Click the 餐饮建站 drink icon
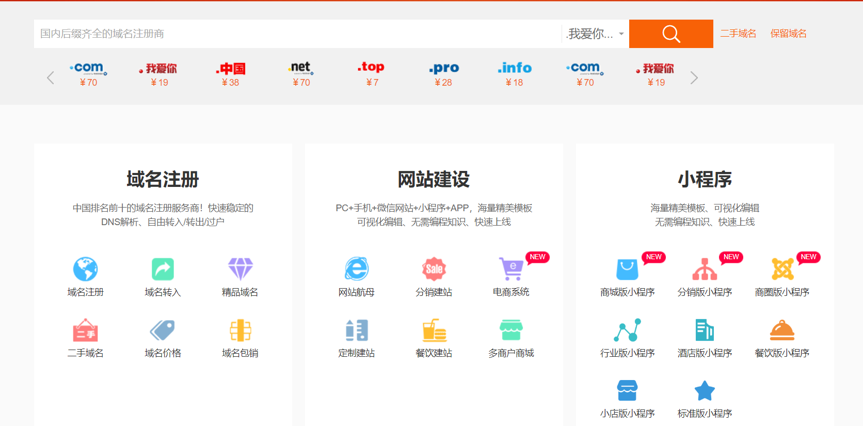 tap(434, 330)
